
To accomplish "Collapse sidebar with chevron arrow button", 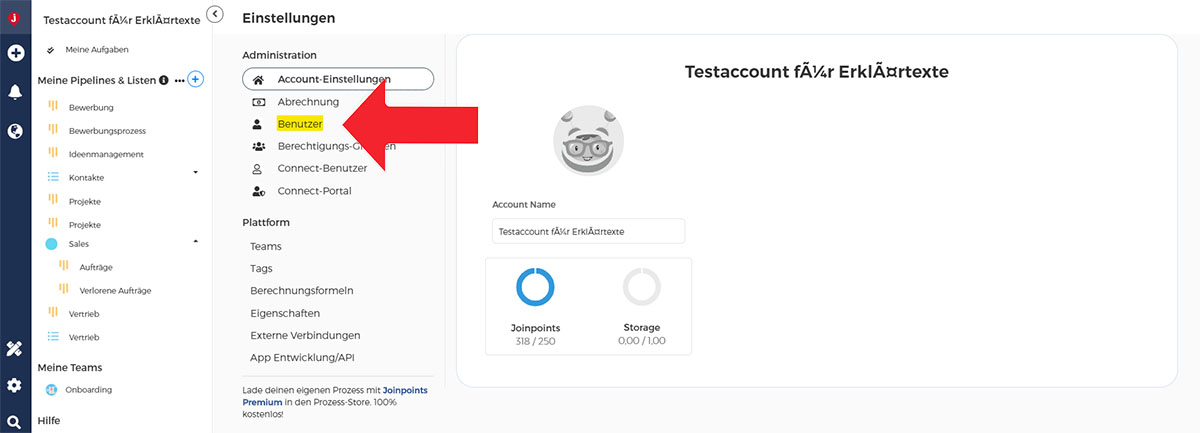I will pos(216,13).
